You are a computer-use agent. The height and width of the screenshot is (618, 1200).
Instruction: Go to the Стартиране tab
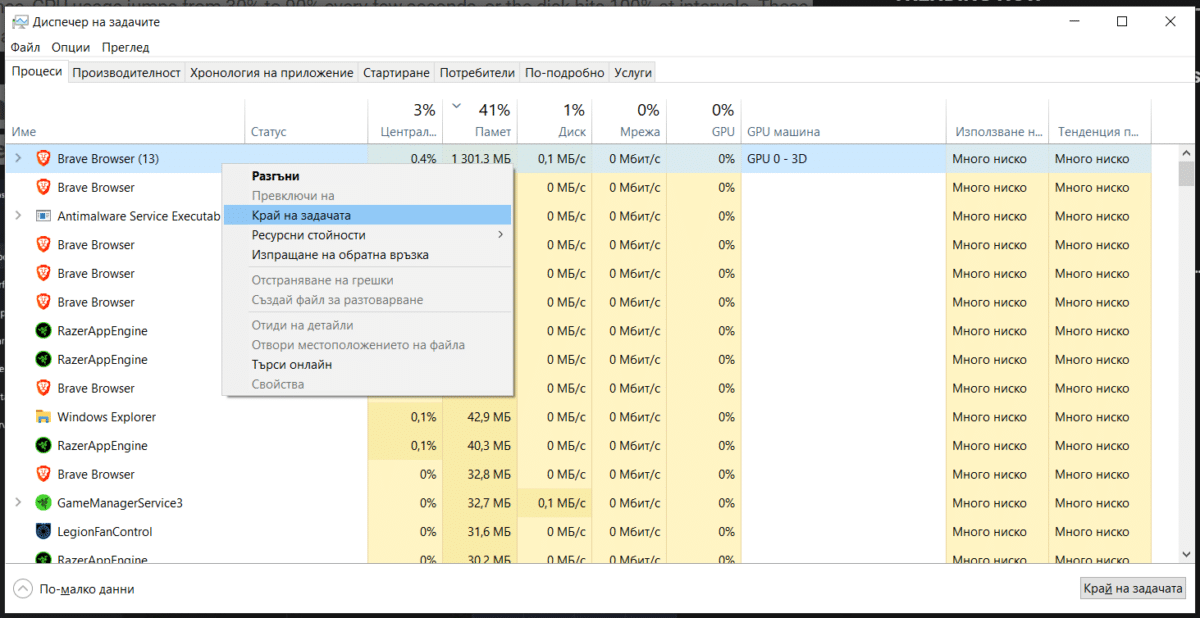pos(396,73)
